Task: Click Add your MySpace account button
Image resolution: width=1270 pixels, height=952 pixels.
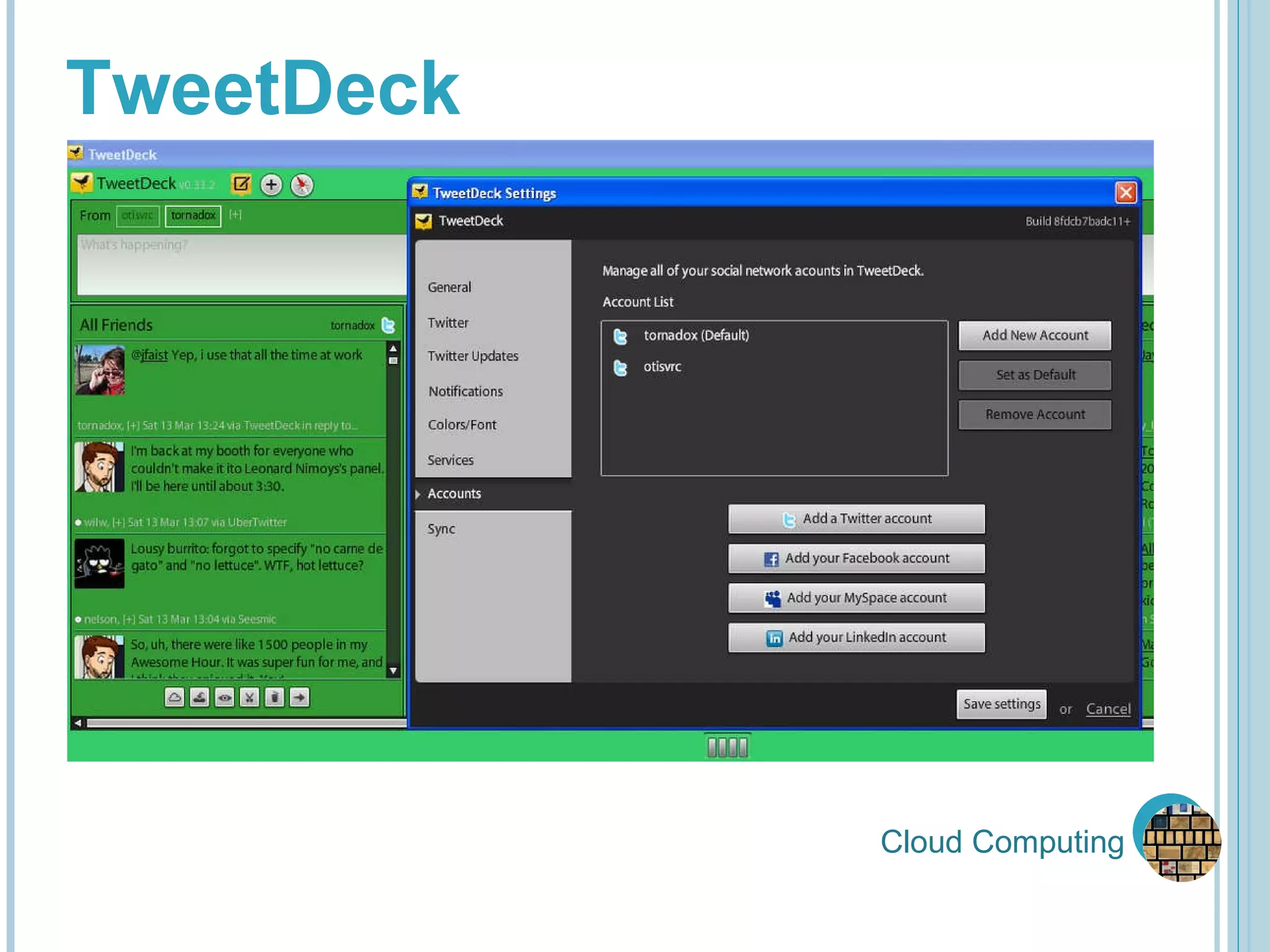Action: pos(856,598)
